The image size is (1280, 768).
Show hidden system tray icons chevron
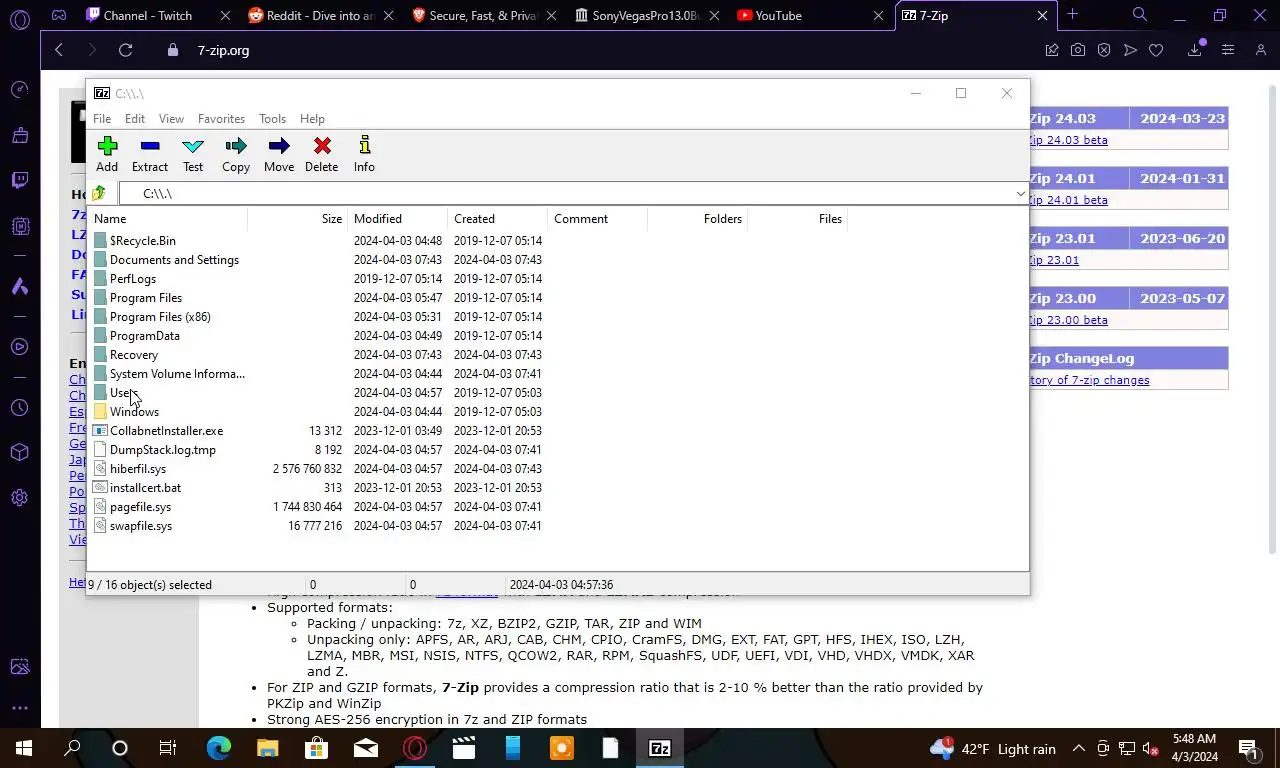click(x=1079, y=748)
